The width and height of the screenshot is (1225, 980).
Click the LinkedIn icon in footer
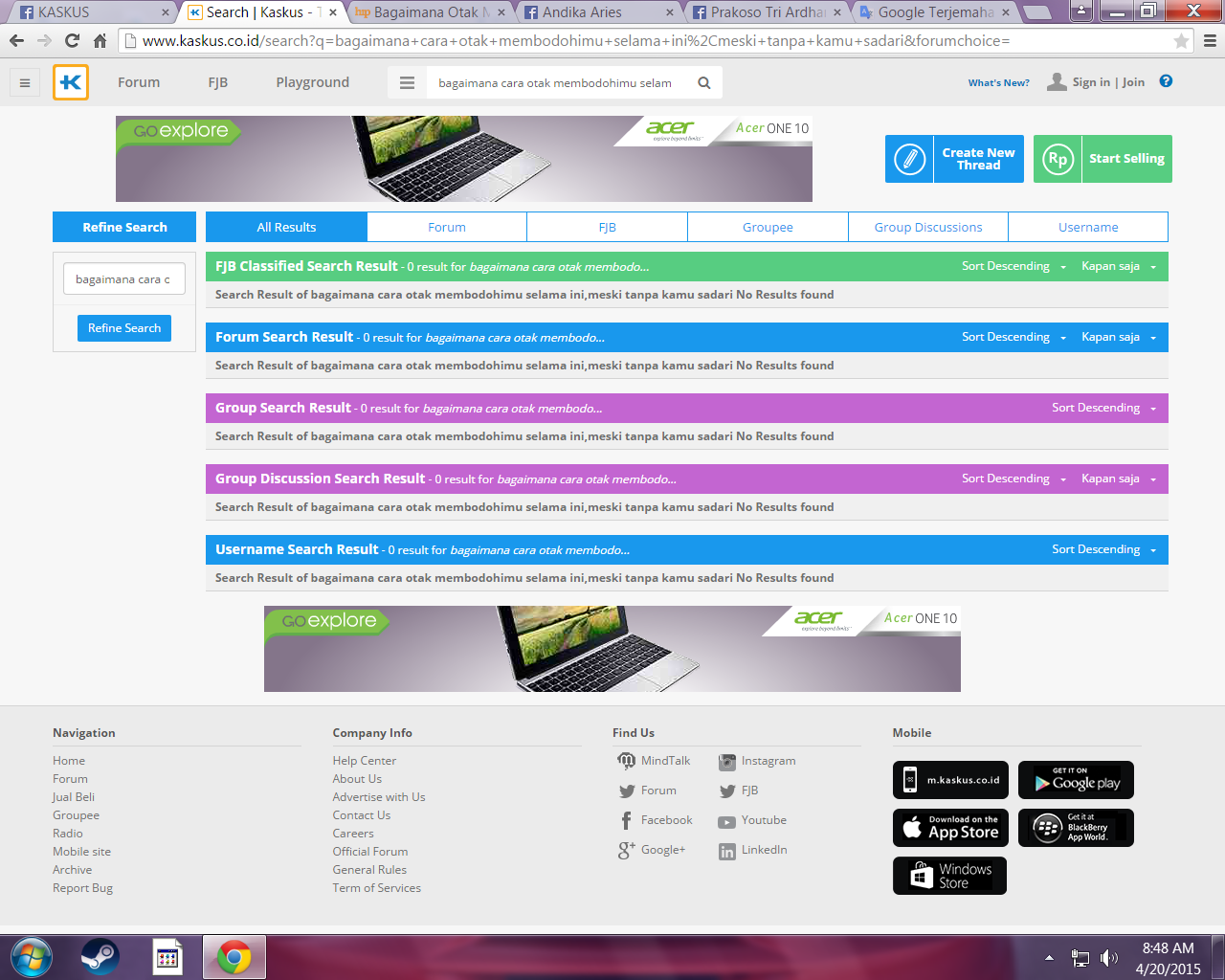(727, 851)
